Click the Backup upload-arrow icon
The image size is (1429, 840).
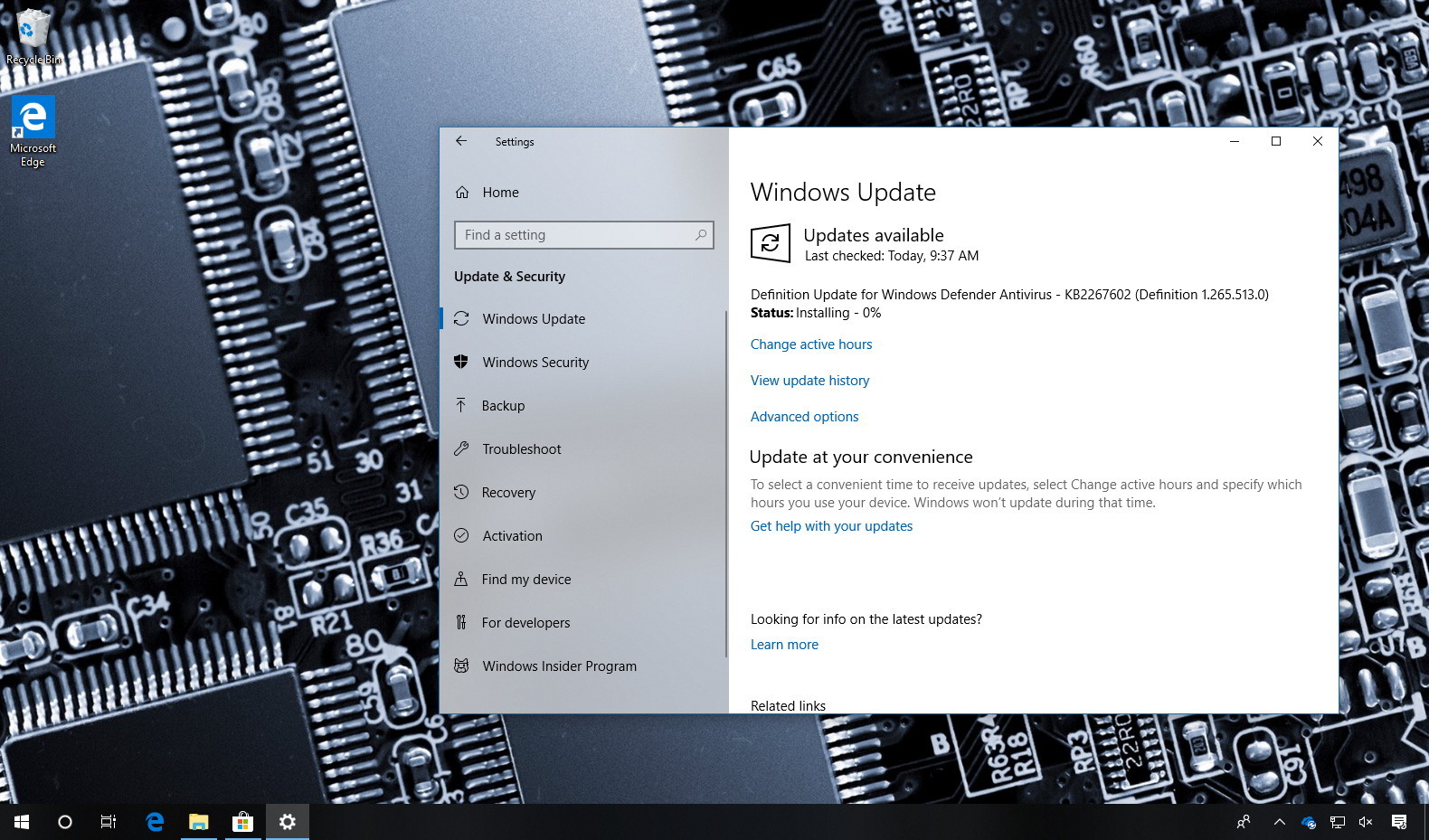[x=461, y=405]
